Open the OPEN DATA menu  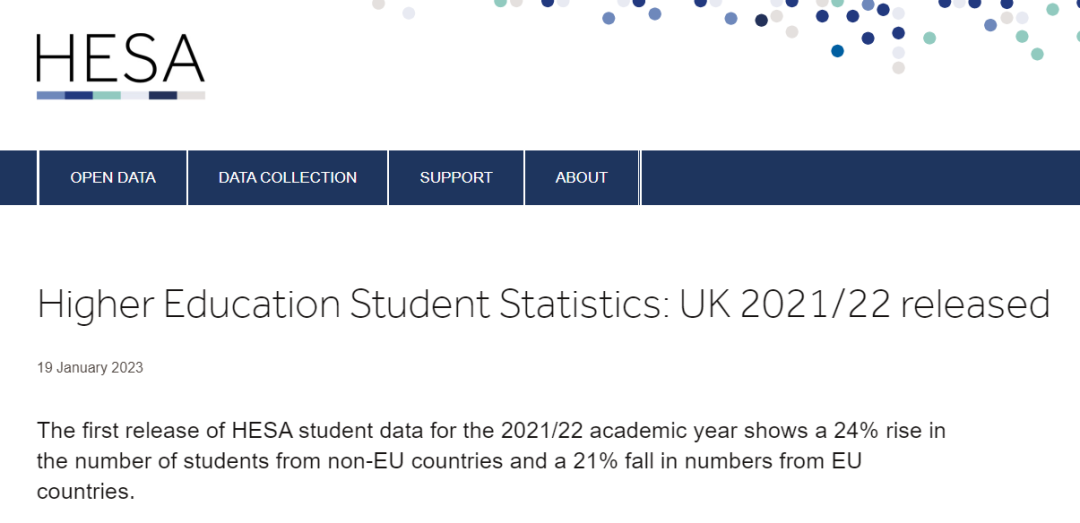tap(113, 178)
